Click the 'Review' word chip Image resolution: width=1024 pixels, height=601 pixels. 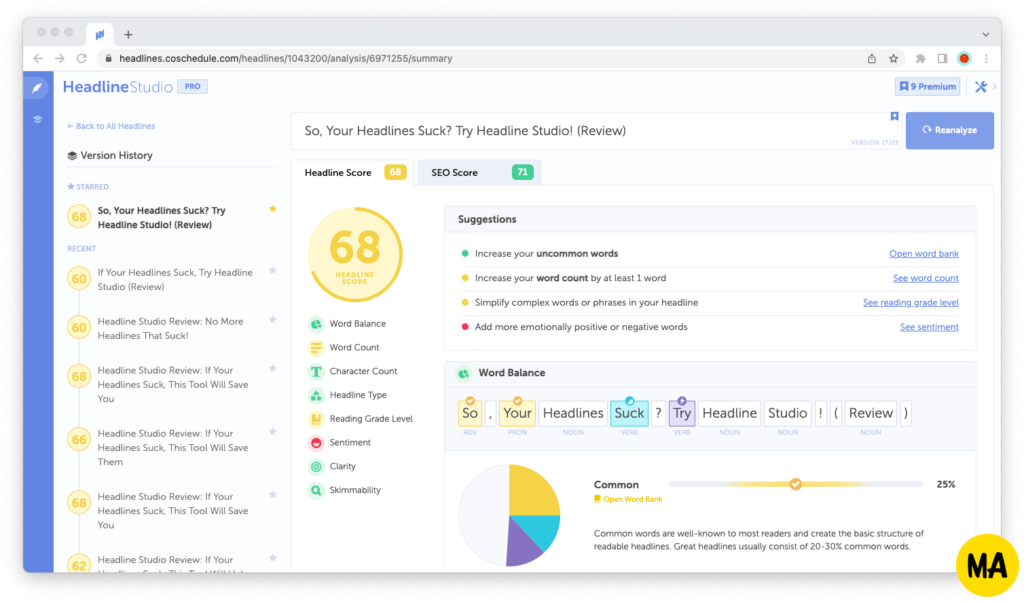[x=871, y=413]
